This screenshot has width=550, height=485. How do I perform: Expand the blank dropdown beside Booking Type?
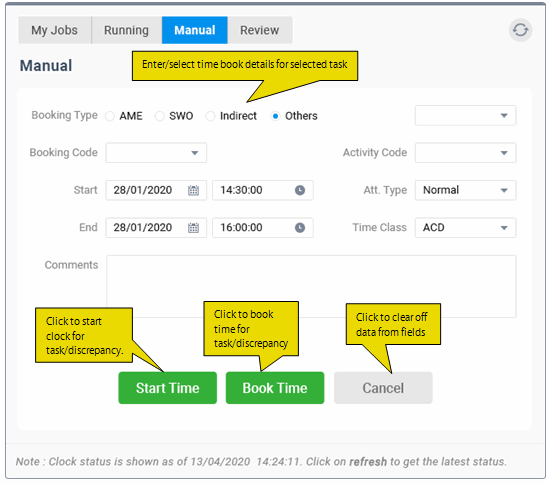[465, 115]
